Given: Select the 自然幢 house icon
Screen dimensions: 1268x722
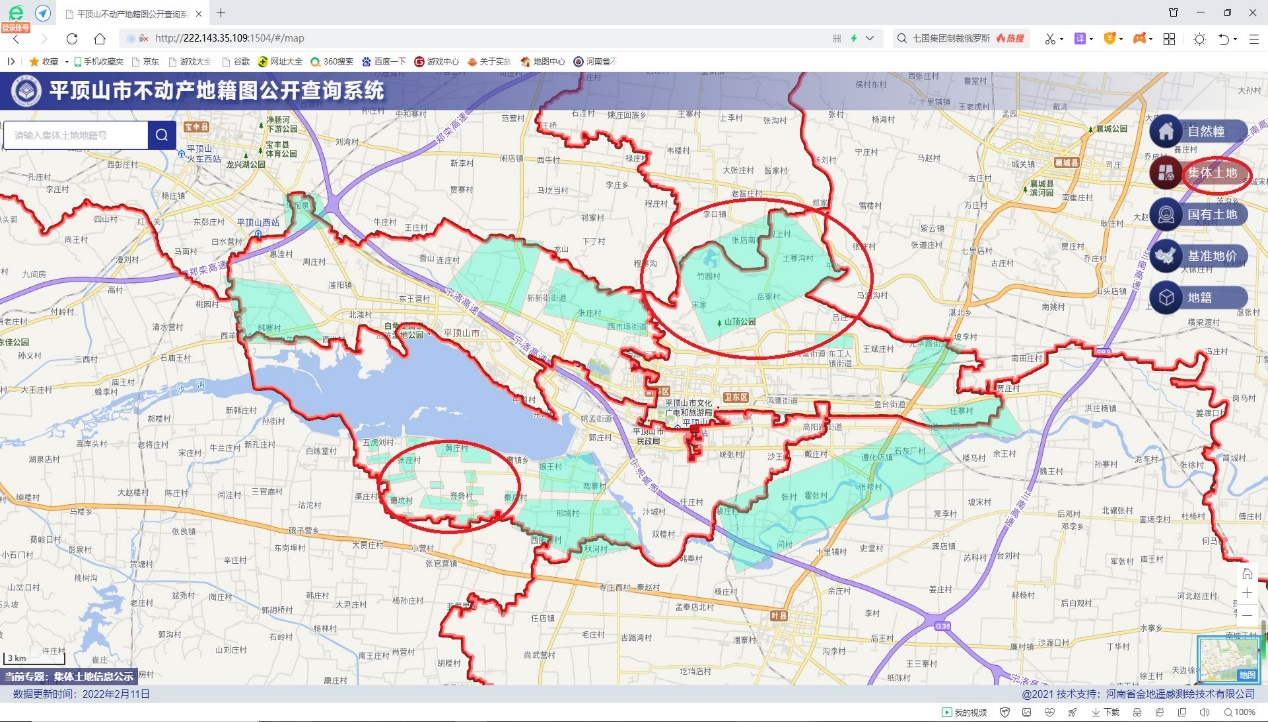Looking at the screenshot, I should coord(1165,131).
